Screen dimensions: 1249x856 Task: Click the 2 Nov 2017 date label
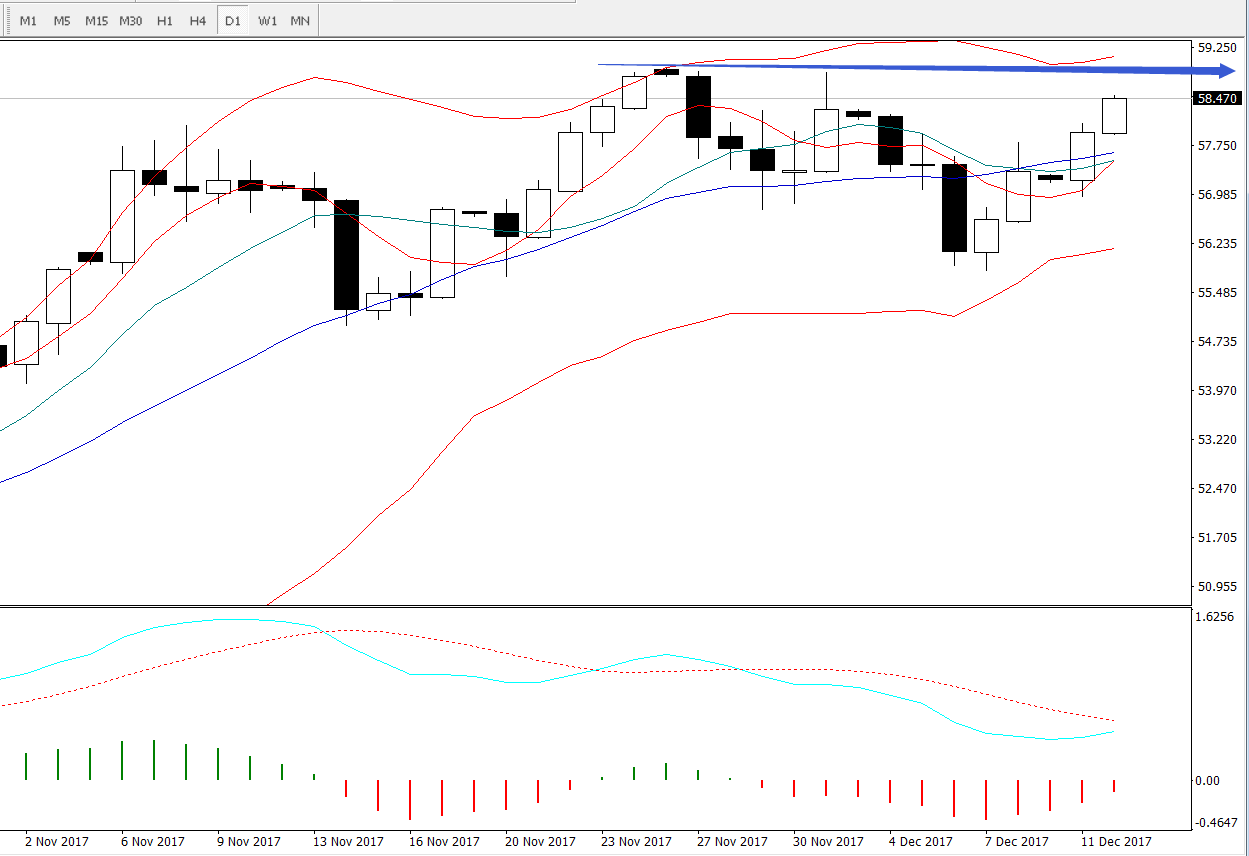point(55,842)
